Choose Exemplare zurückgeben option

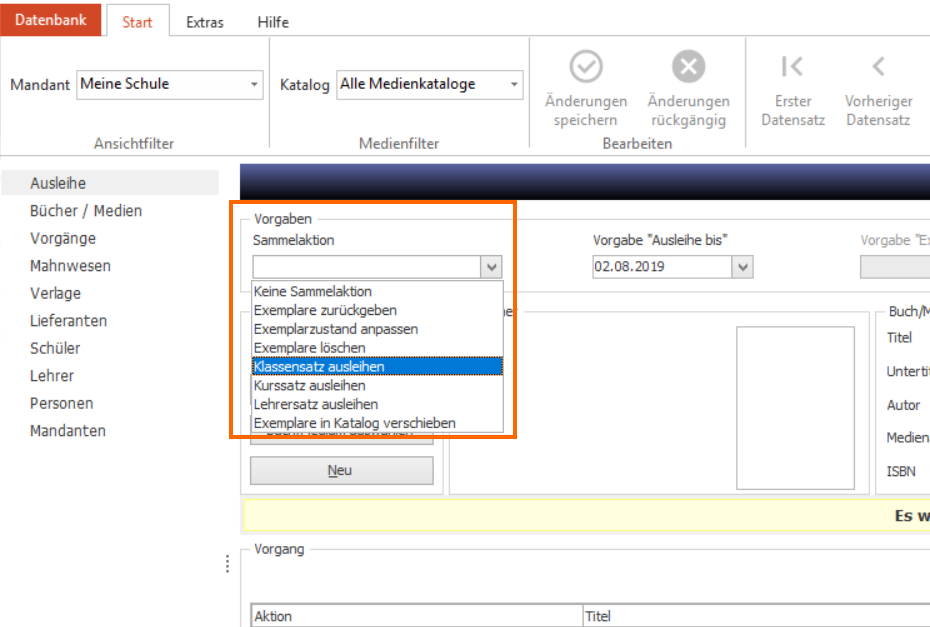pos(377,310)
